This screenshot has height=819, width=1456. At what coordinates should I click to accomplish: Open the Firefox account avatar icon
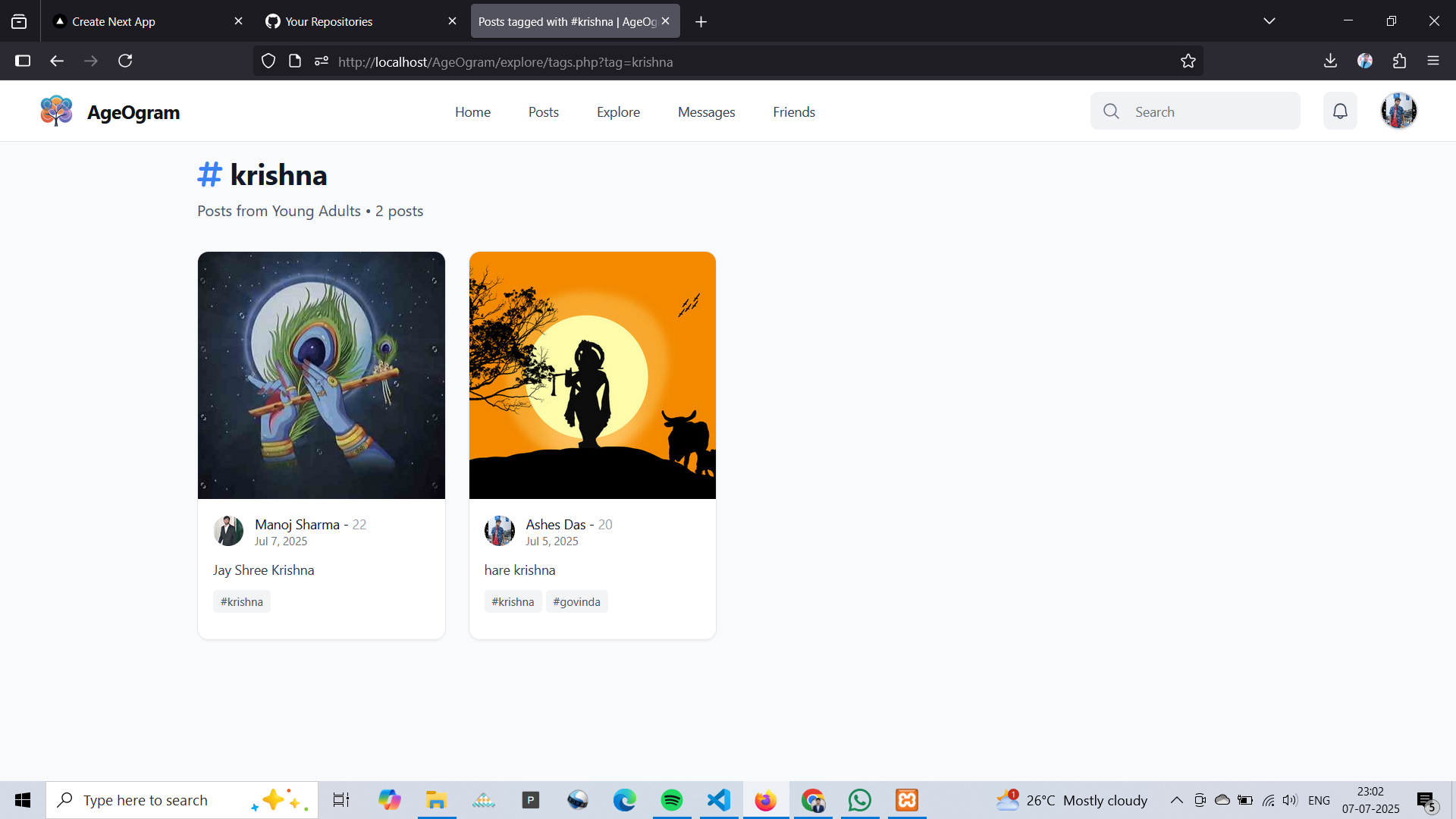[1365, 61]
